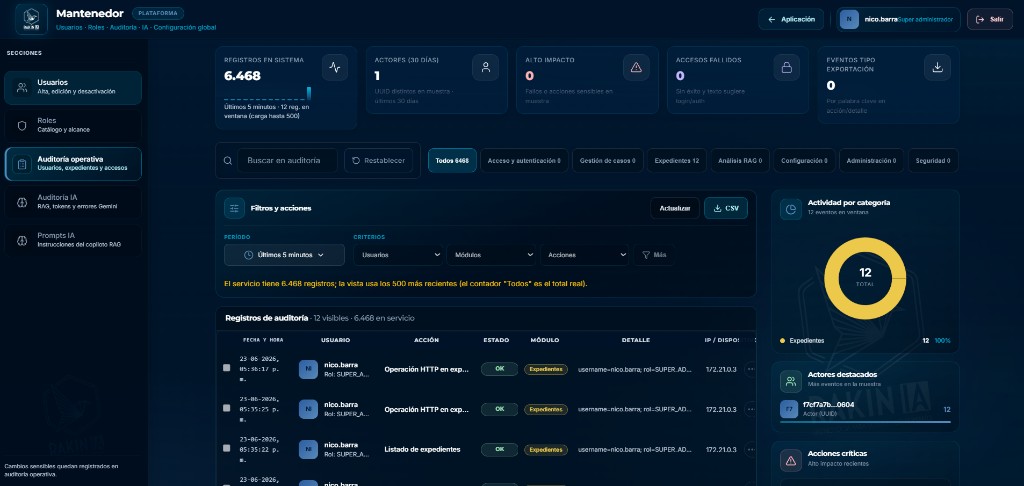Click the PLATAFORMA badge next to Mantenedor
Screen dimensions: 1024x486
click(x=157, y=14)
